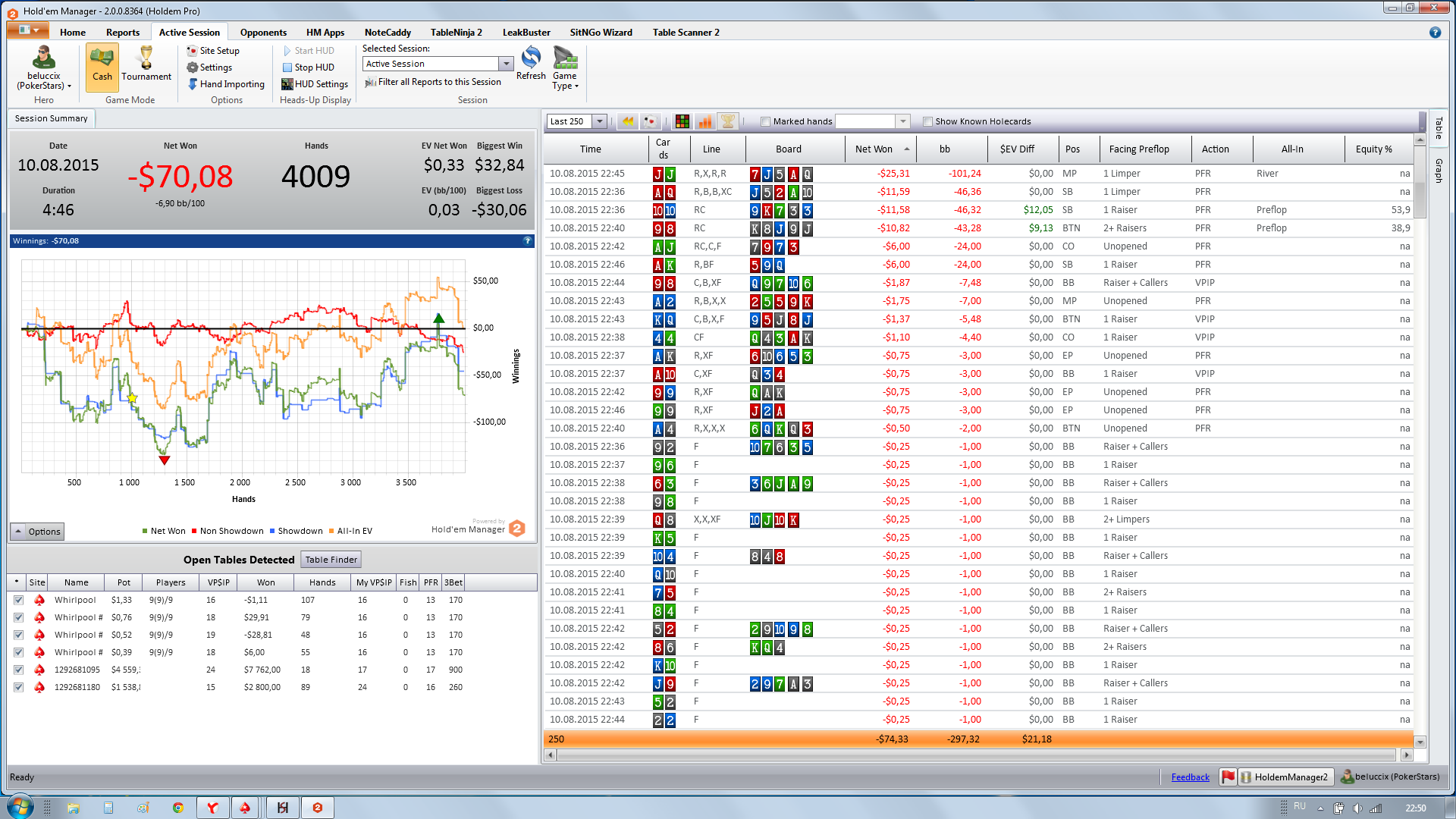Viewport: 1456px width, 819px height.
Task: Open the Game Type dropdown
Action: coord(565,67)
